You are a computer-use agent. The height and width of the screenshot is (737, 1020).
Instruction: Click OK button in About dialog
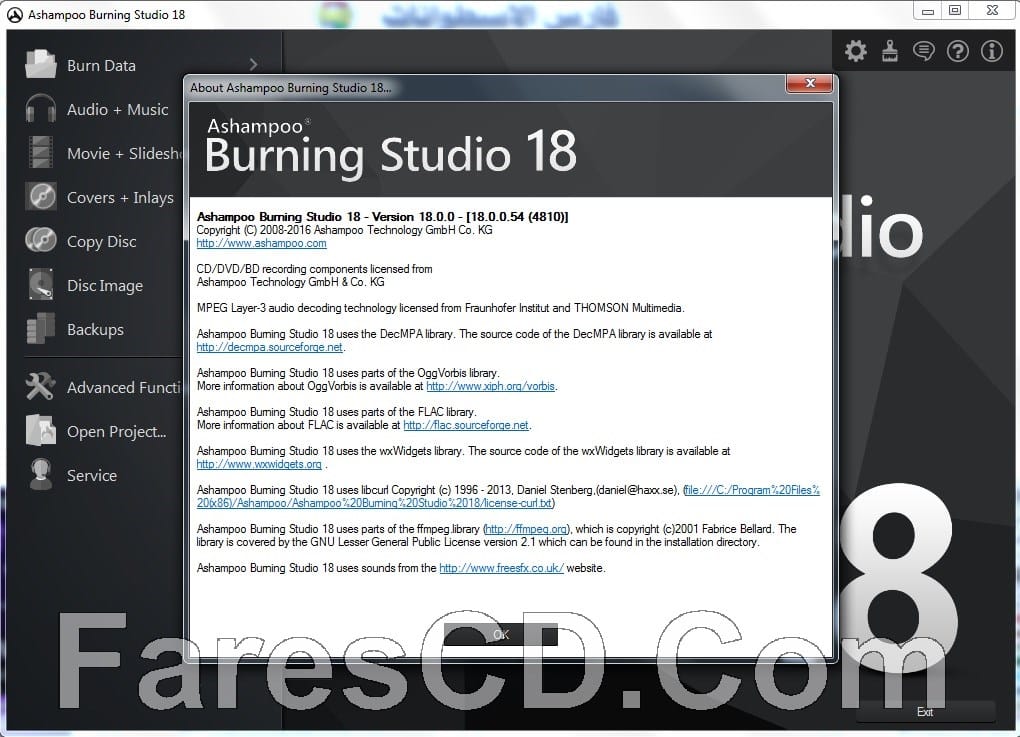pyautogui.click(x=500, y=634)
